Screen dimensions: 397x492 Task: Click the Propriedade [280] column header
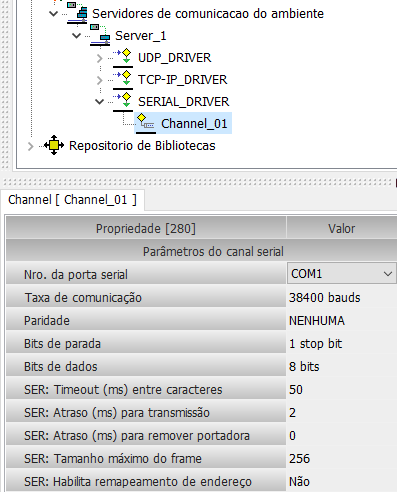point(146,228)
